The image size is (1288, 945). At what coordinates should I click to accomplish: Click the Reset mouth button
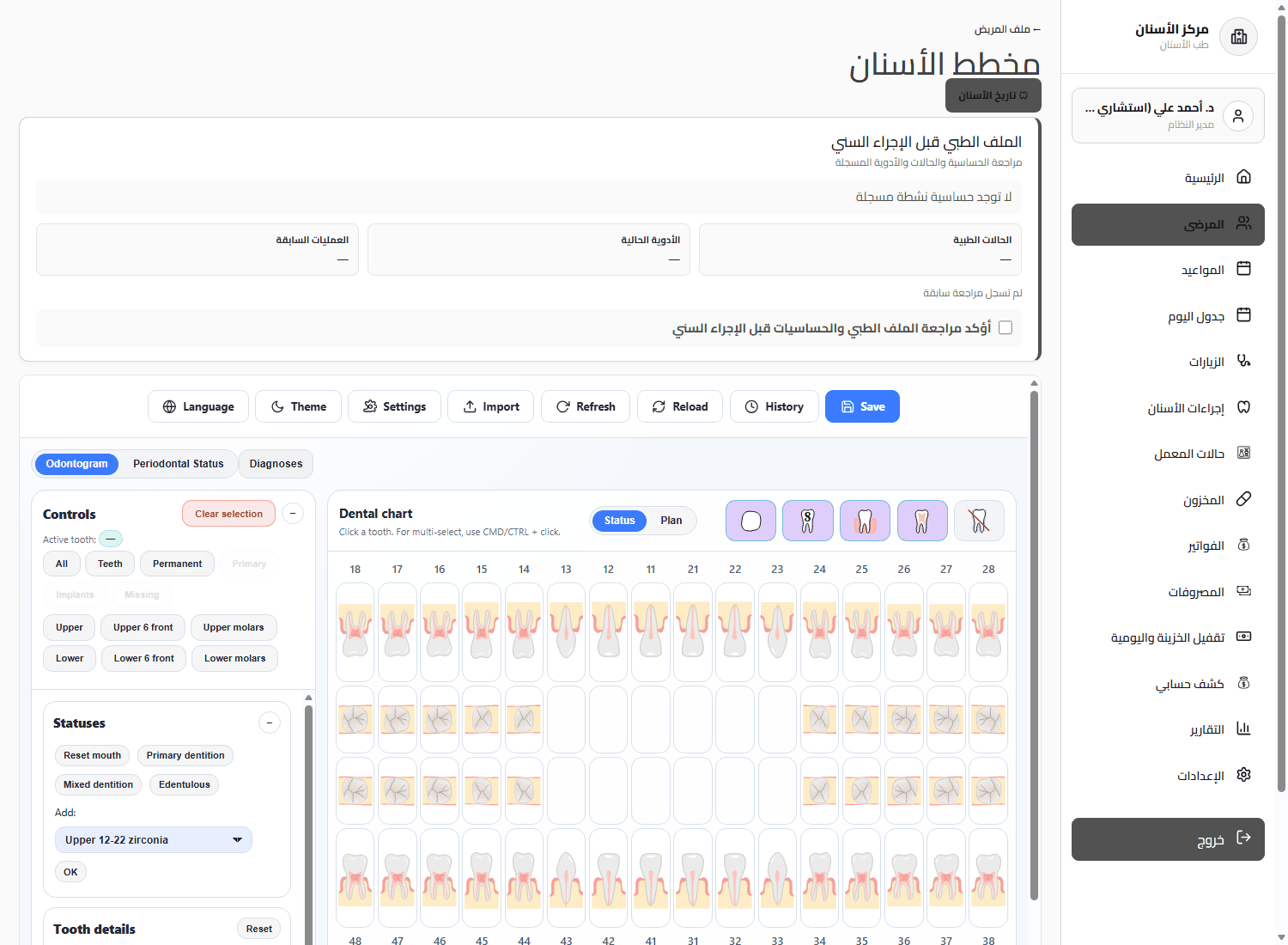click(93, 756)
